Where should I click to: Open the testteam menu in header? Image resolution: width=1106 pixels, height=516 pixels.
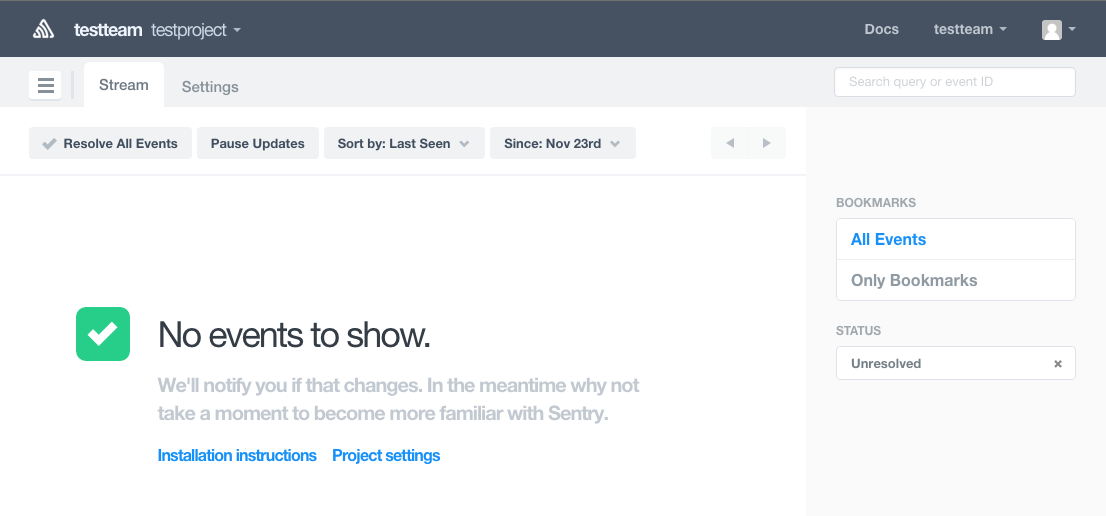(970, 29)
